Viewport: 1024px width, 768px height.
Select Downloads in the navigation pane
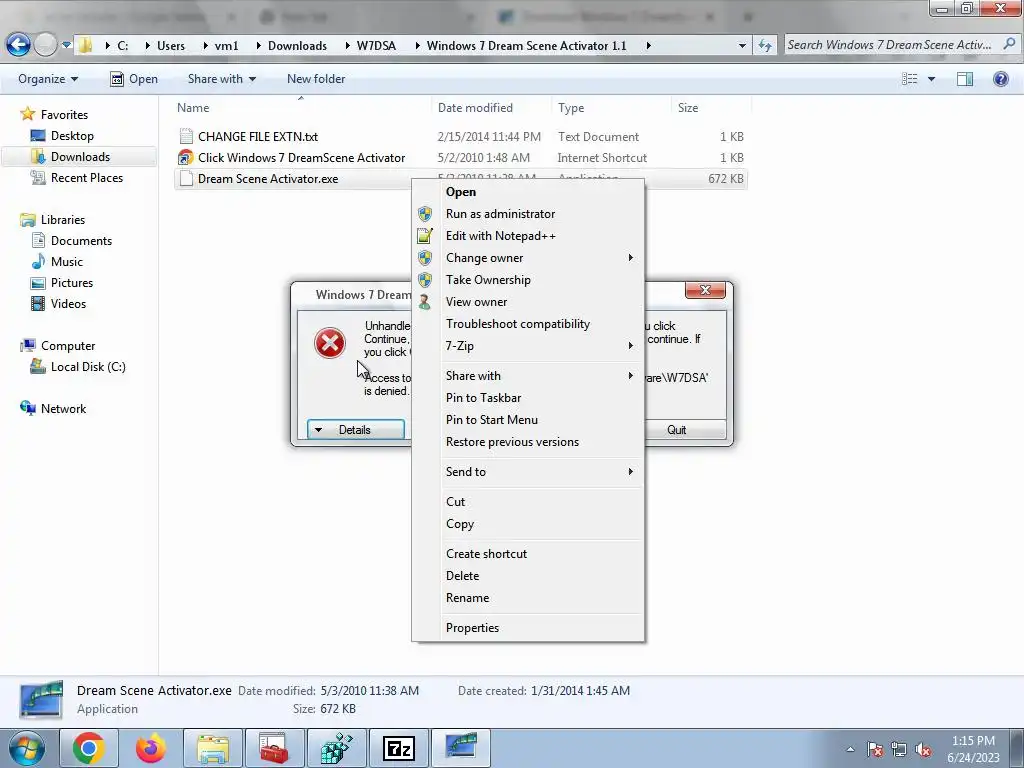[80, 157]
